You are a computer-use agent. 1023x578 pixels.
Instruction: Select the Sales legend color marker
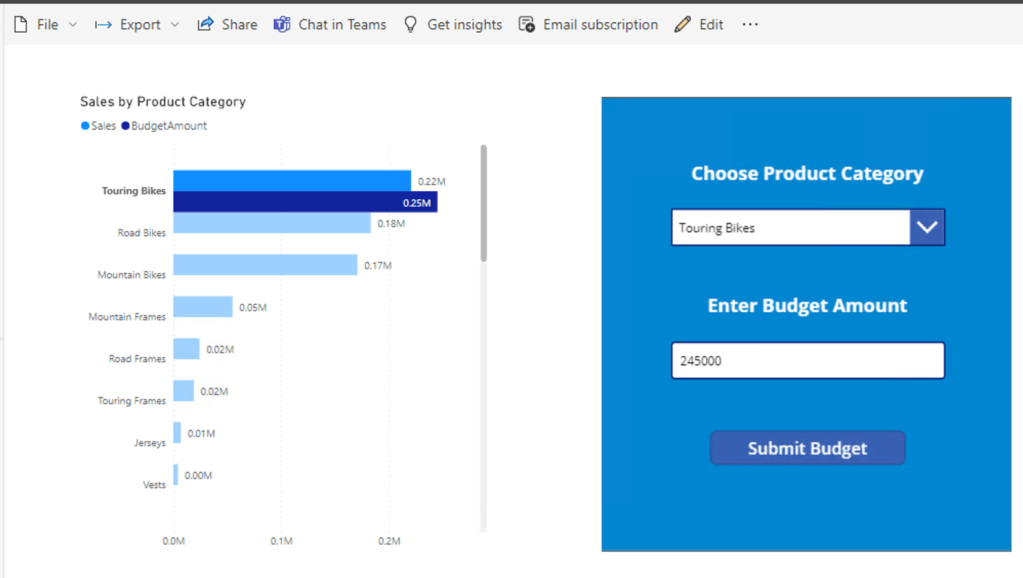85,126
